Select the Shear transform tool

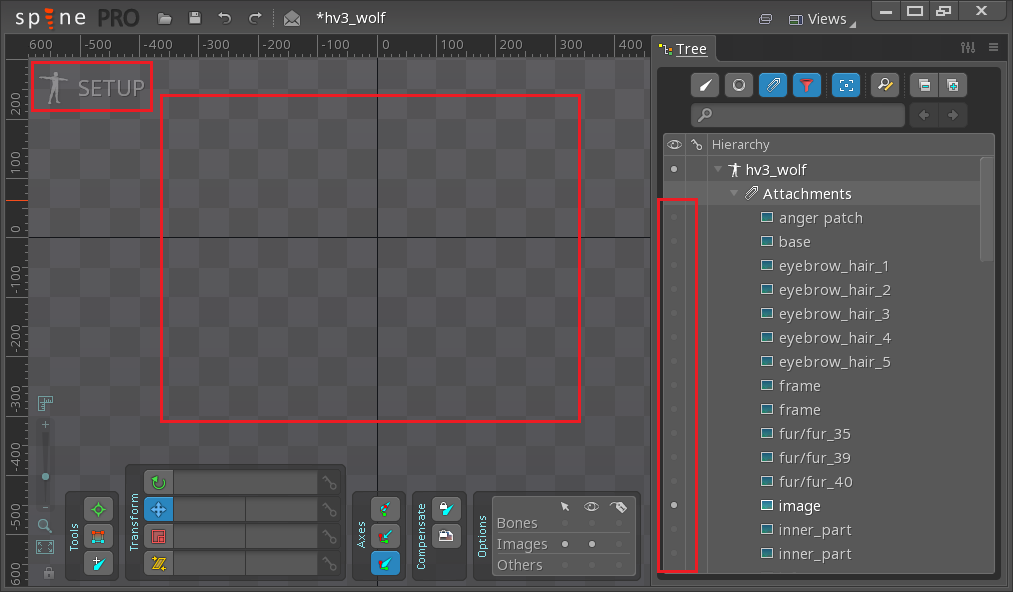pyautogui.click(x=158, y=564)
